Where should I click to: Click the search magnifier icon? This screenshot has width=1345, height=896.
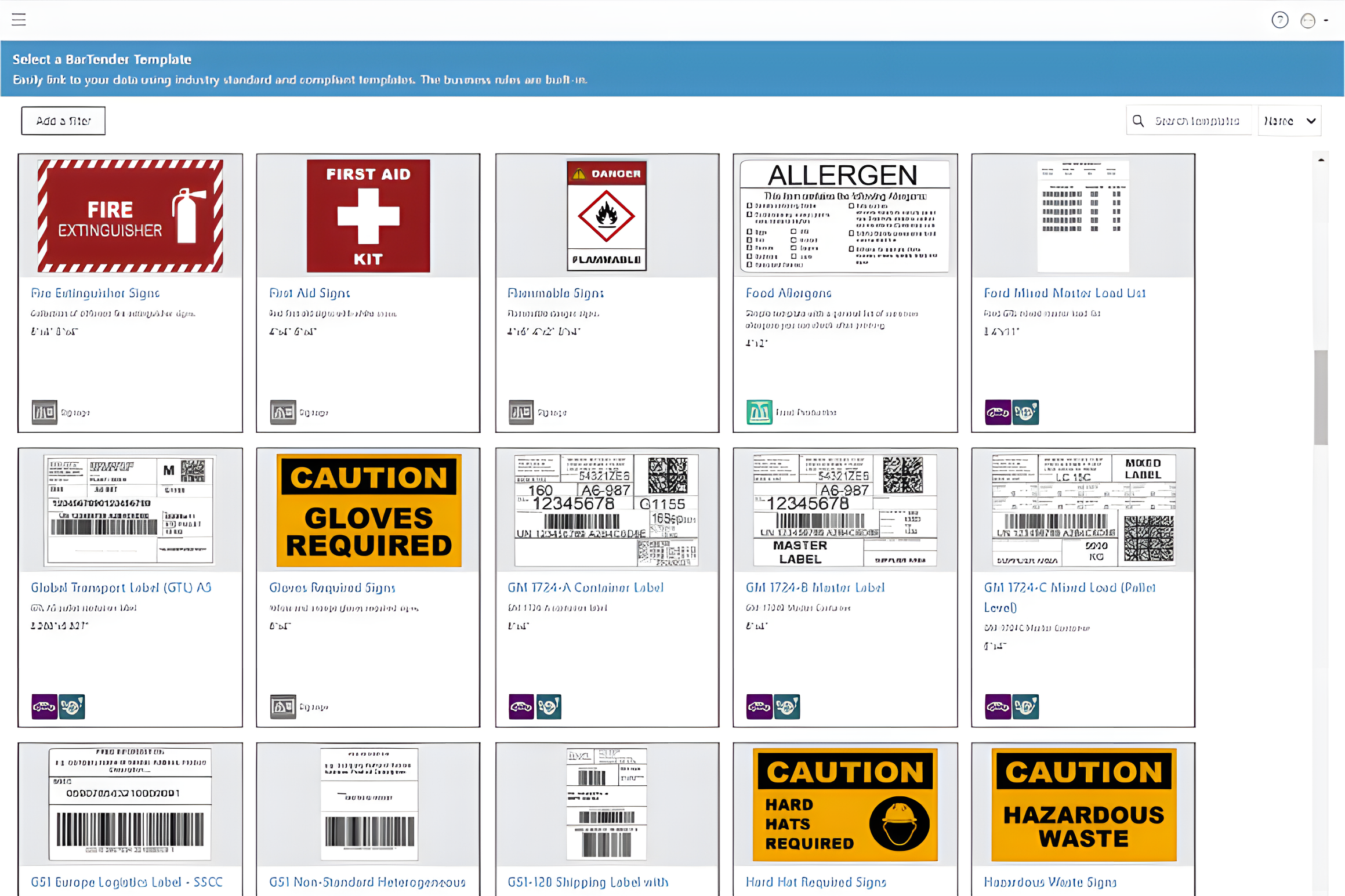pos(1138,121)
